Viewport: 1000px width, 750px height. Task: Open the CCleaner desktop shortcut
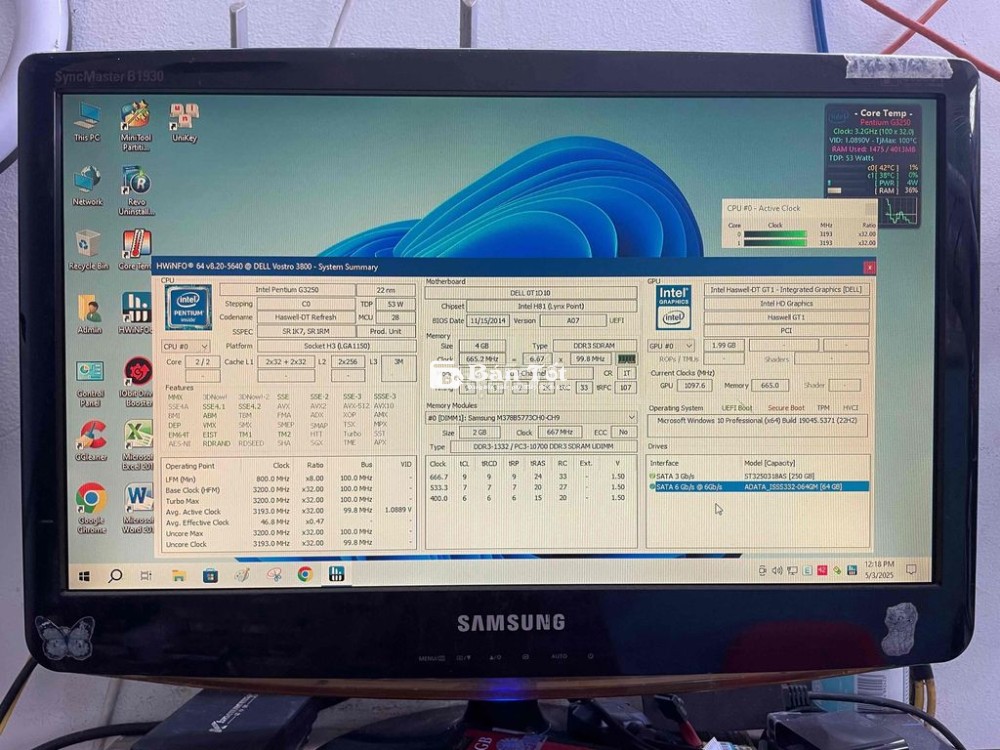tap(91, 440)
